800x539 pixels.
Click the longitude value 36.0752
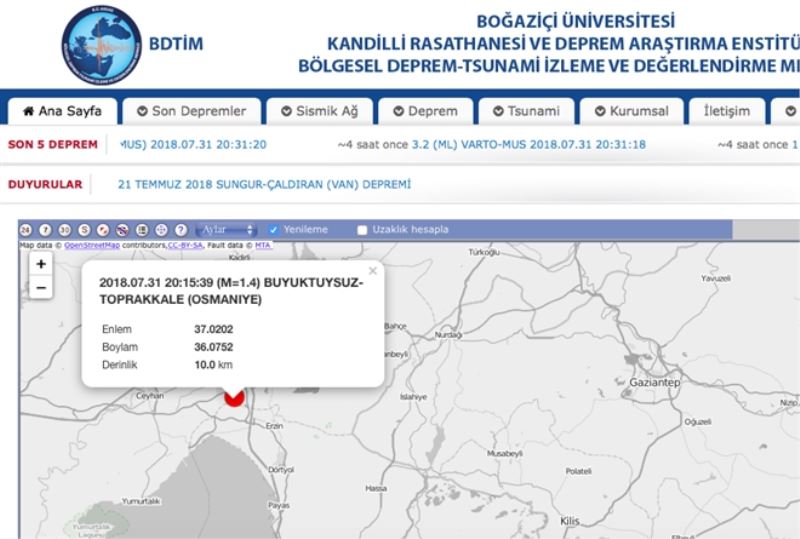click(214, 347)
